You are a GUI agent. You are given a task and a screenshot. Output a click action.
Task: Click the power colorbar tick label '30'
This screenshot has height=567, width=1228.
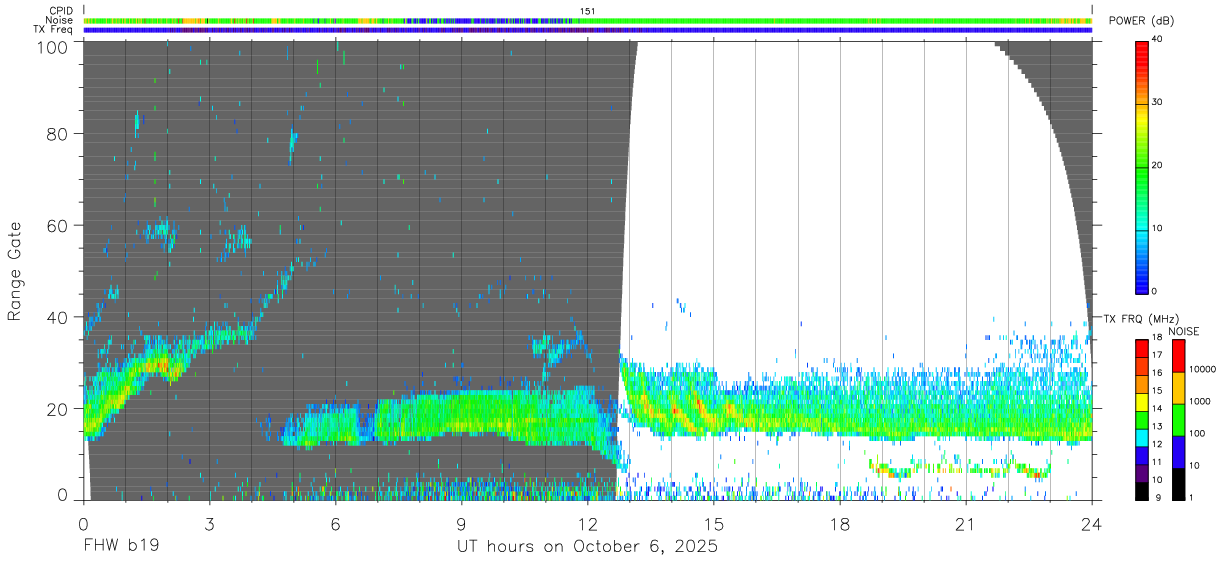[x=1158, y=102]
